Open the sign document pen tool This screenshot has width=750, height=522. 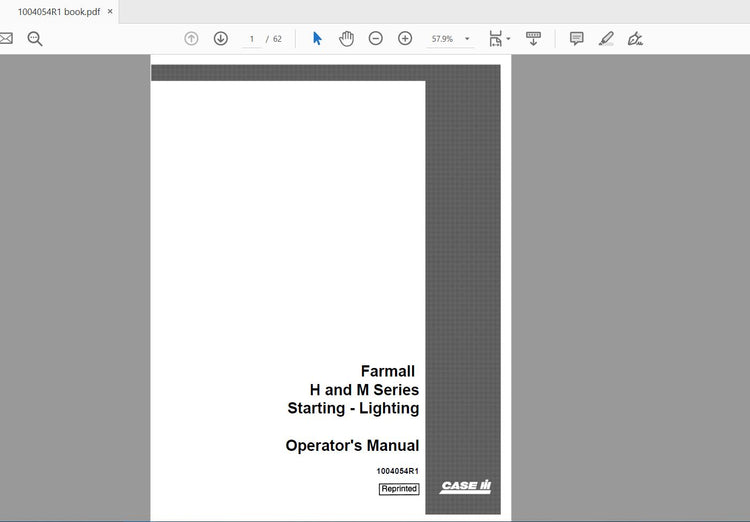635,38
